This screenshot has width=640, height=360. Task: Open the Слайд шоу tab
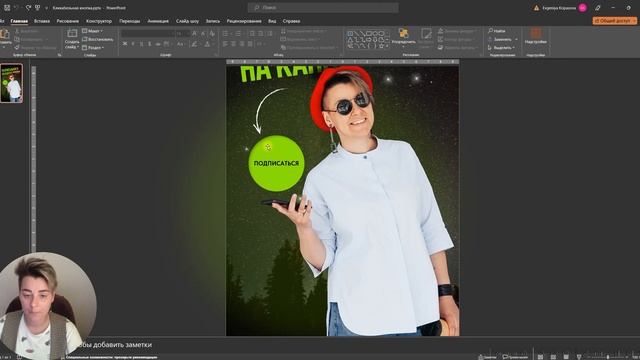pos(187,21)
